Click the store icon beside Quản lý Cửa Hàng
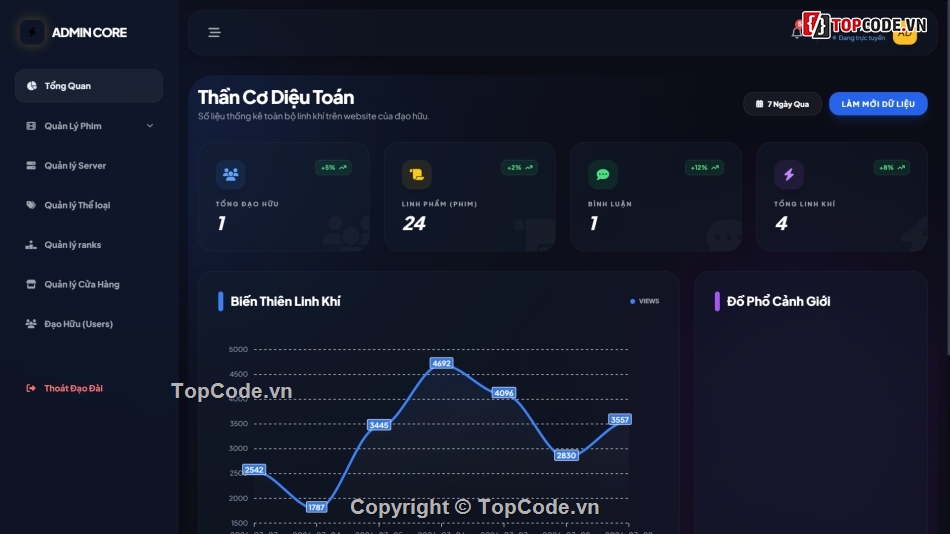 (x=31, y=284)
